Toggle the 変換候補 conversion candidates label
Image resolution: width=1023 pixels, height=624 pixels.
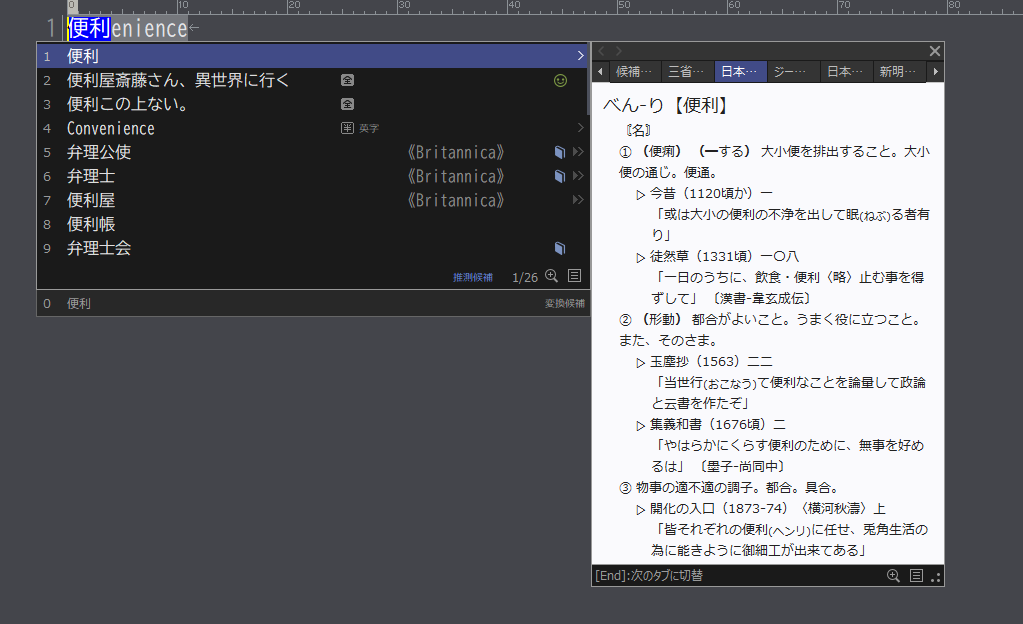click(x=565, y=303)
